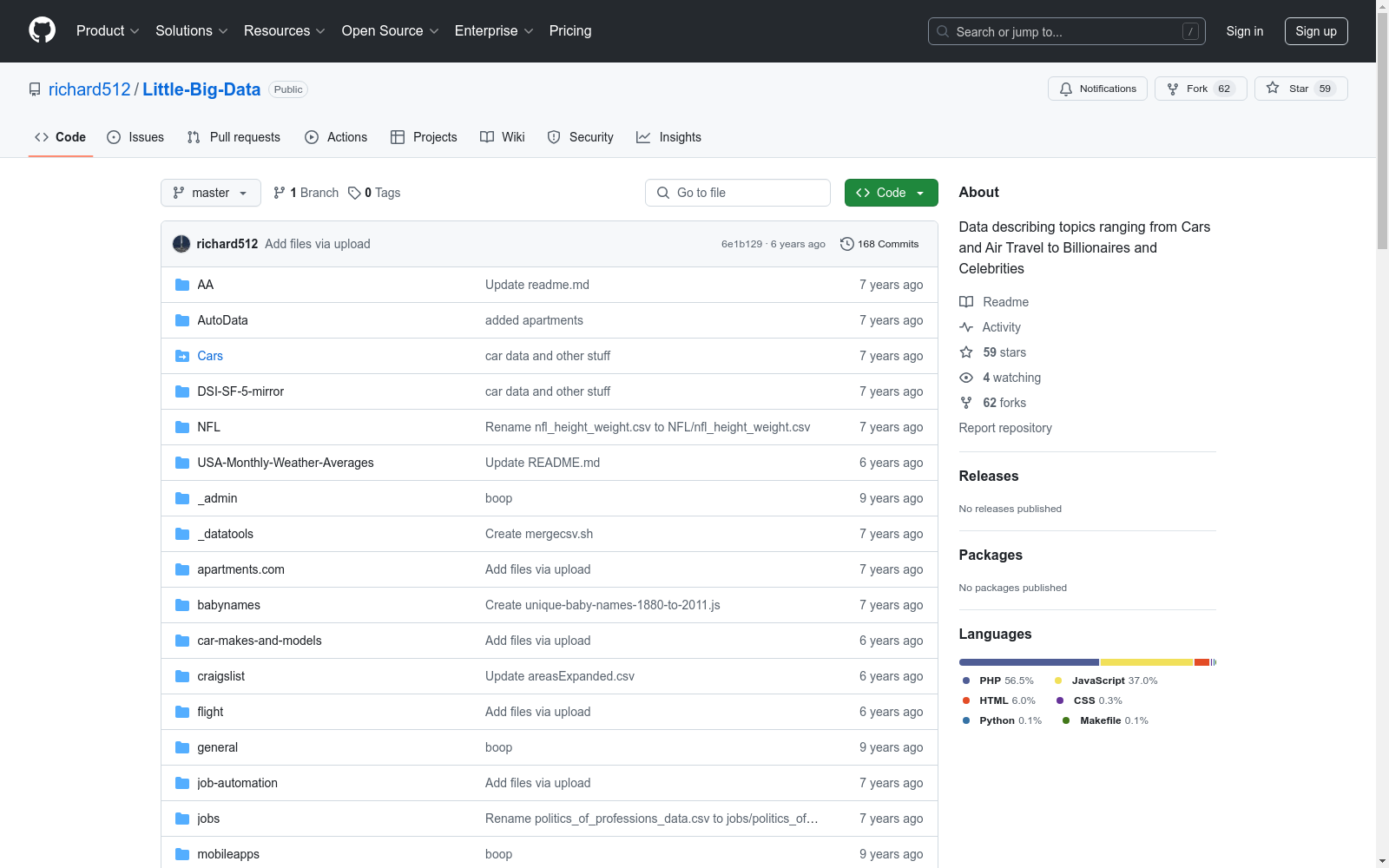Switch to the Projects tab
1389x868 pixels.
click(424, 137)
